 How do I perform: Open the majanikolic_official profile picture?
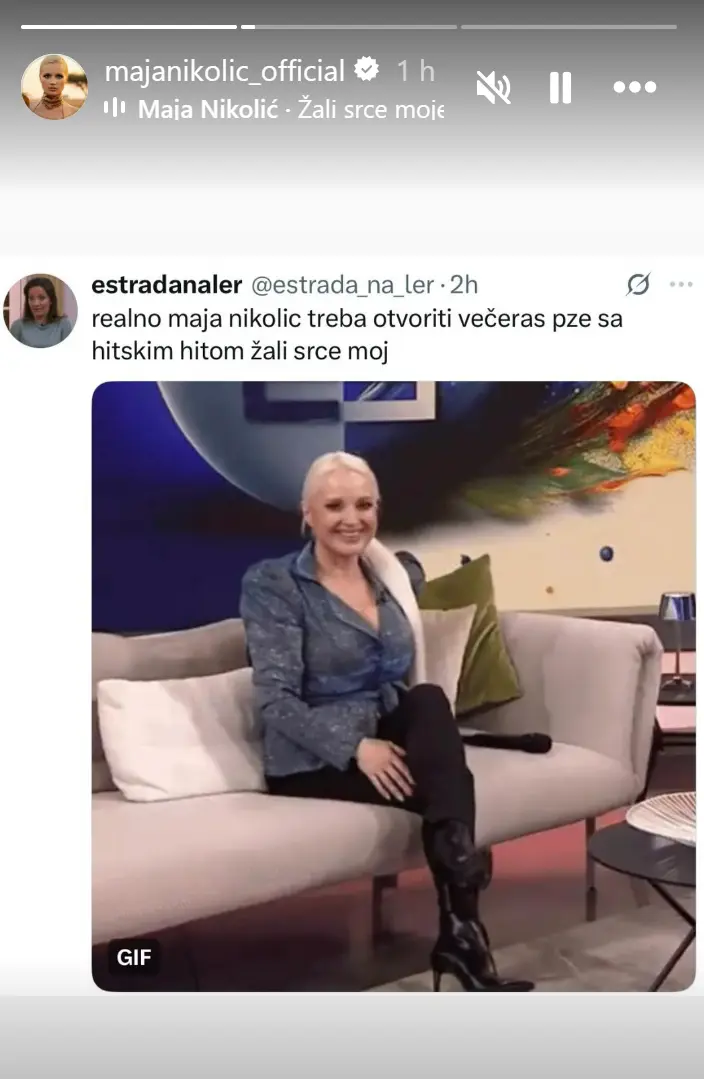[54, 87]
